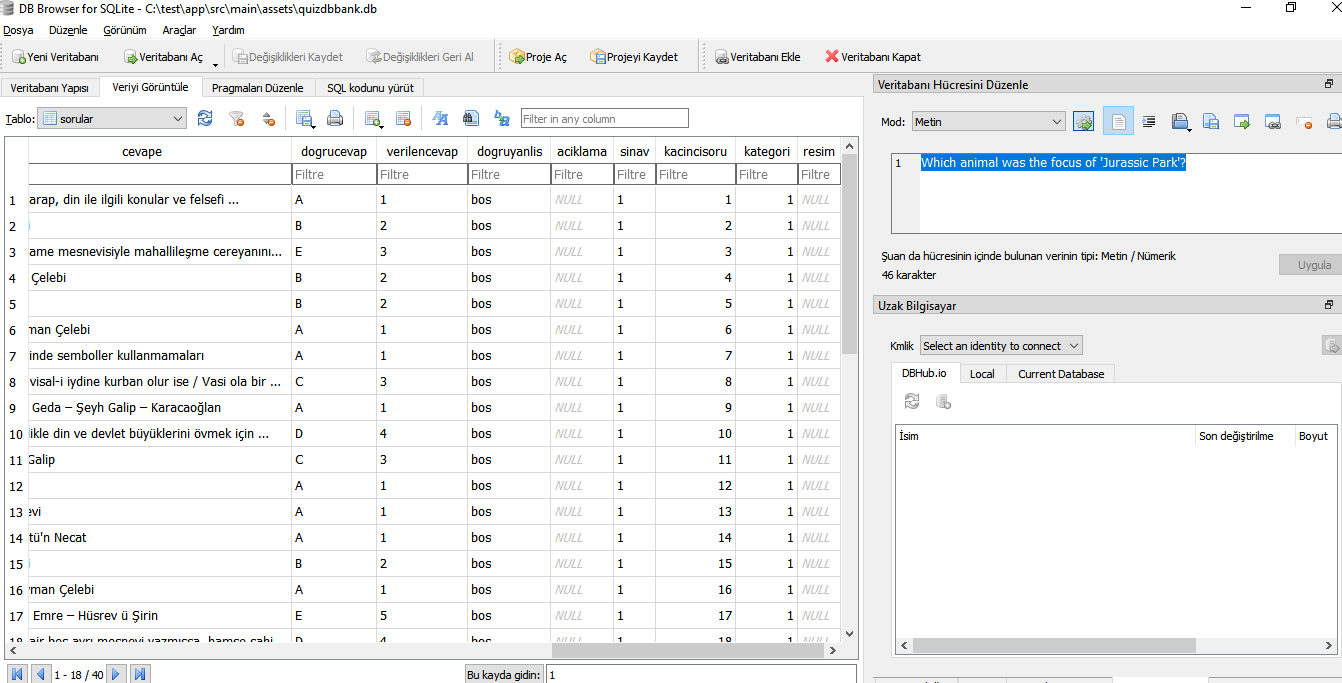Click the Filtre field under kategori column

coord(767,174)
